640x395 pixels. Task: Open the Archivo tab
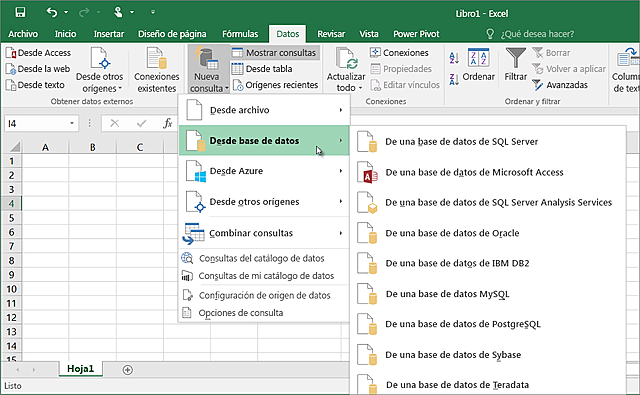[23, 34]
